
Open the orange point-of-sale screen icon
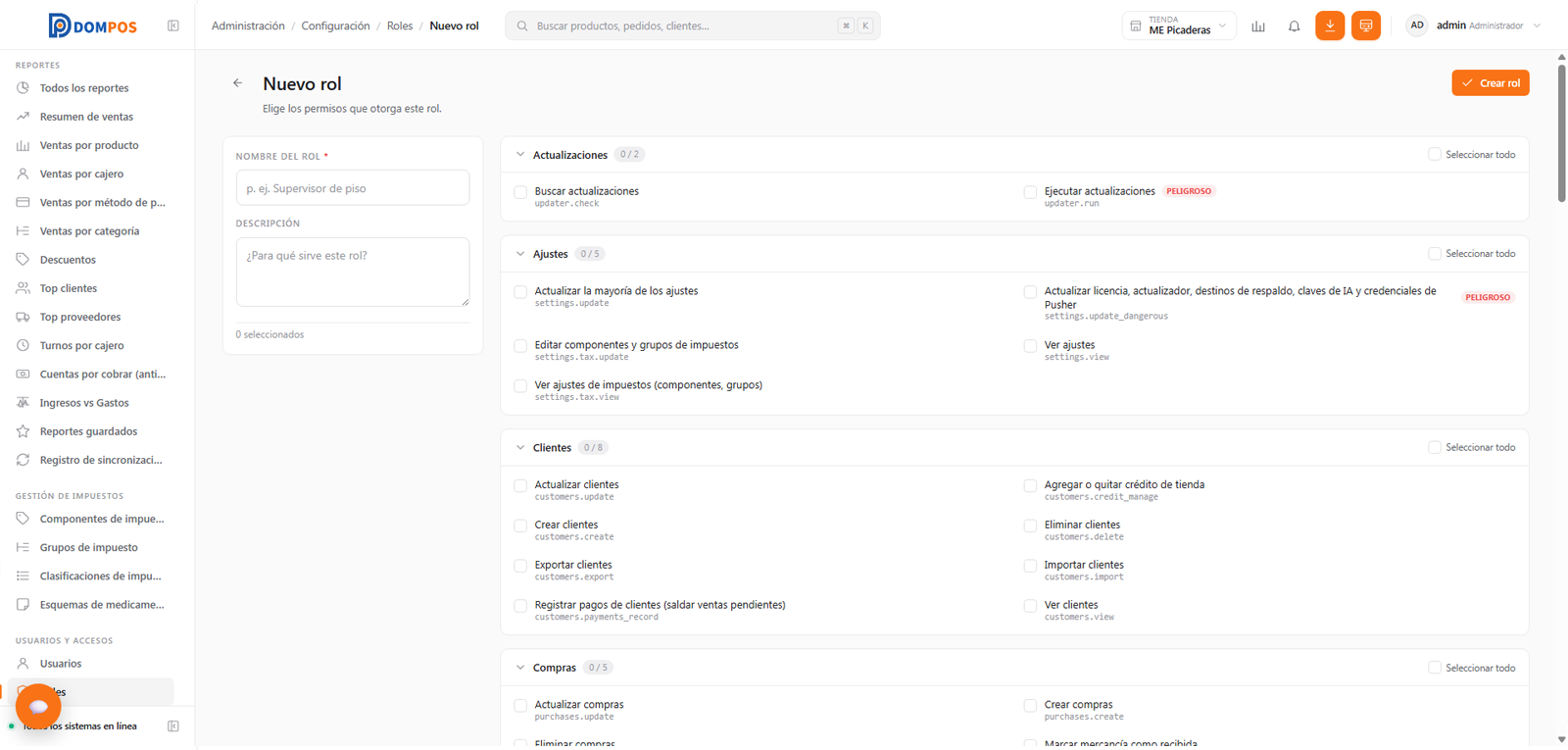pos(1366,25)
